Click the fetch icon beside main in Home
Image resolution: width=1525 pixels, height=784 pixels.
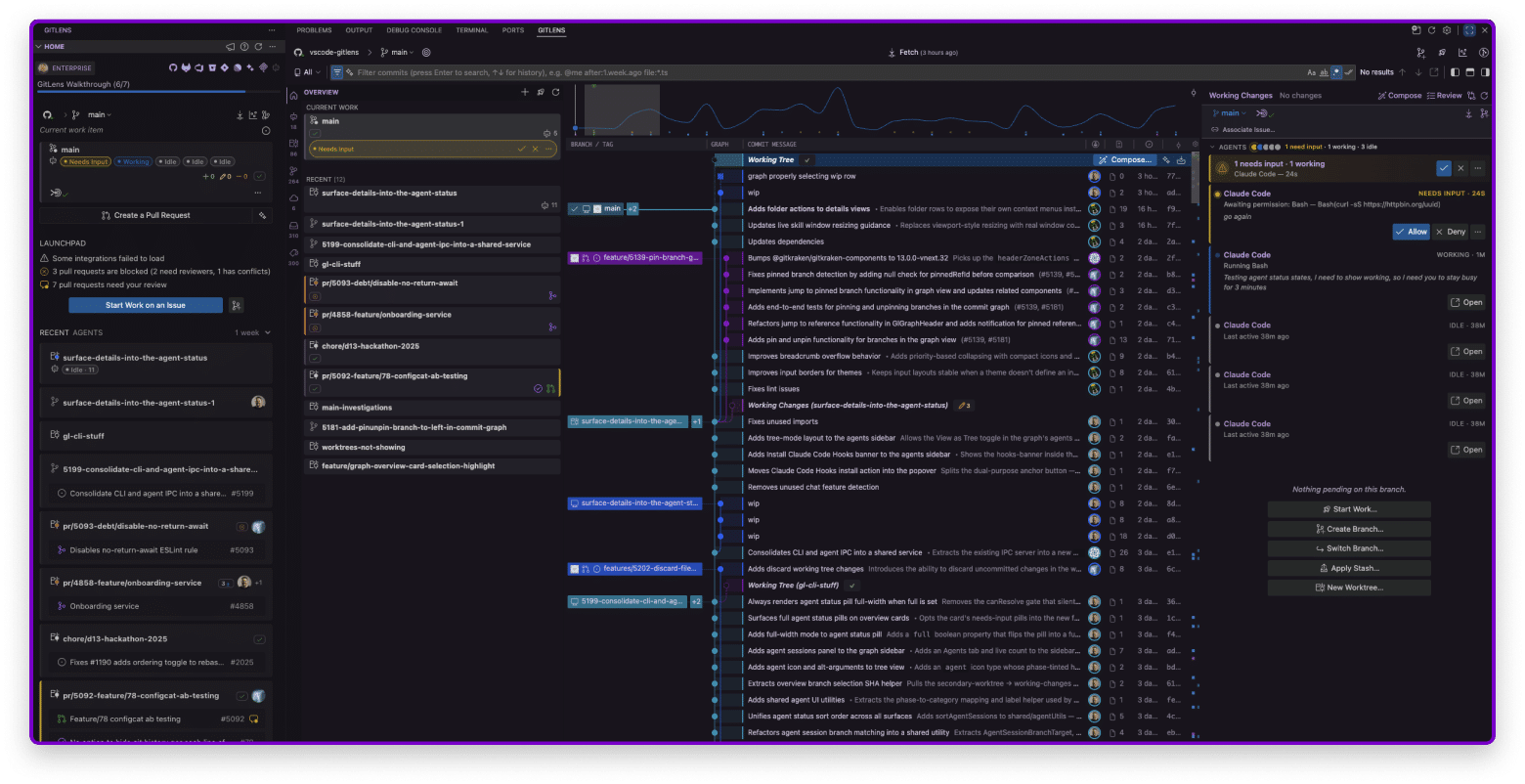240,114
